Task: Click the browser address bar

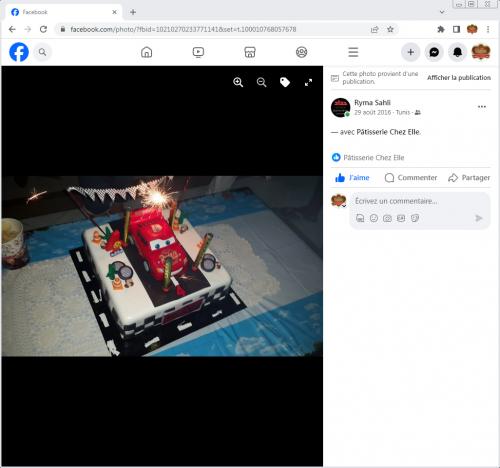Action: (x=213, y=29)
